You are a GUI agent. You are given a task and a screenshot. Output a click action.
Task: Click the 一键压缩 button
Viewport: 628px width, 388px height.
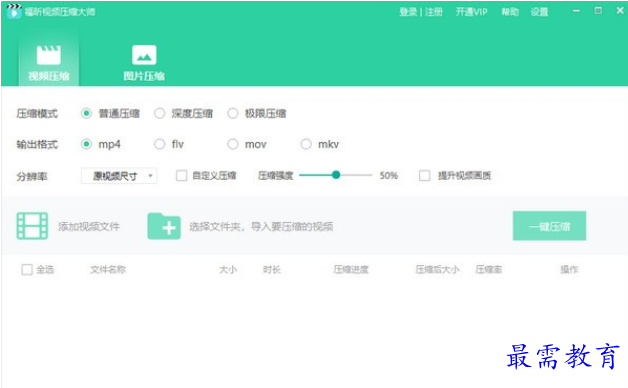(x=549, y=226)
